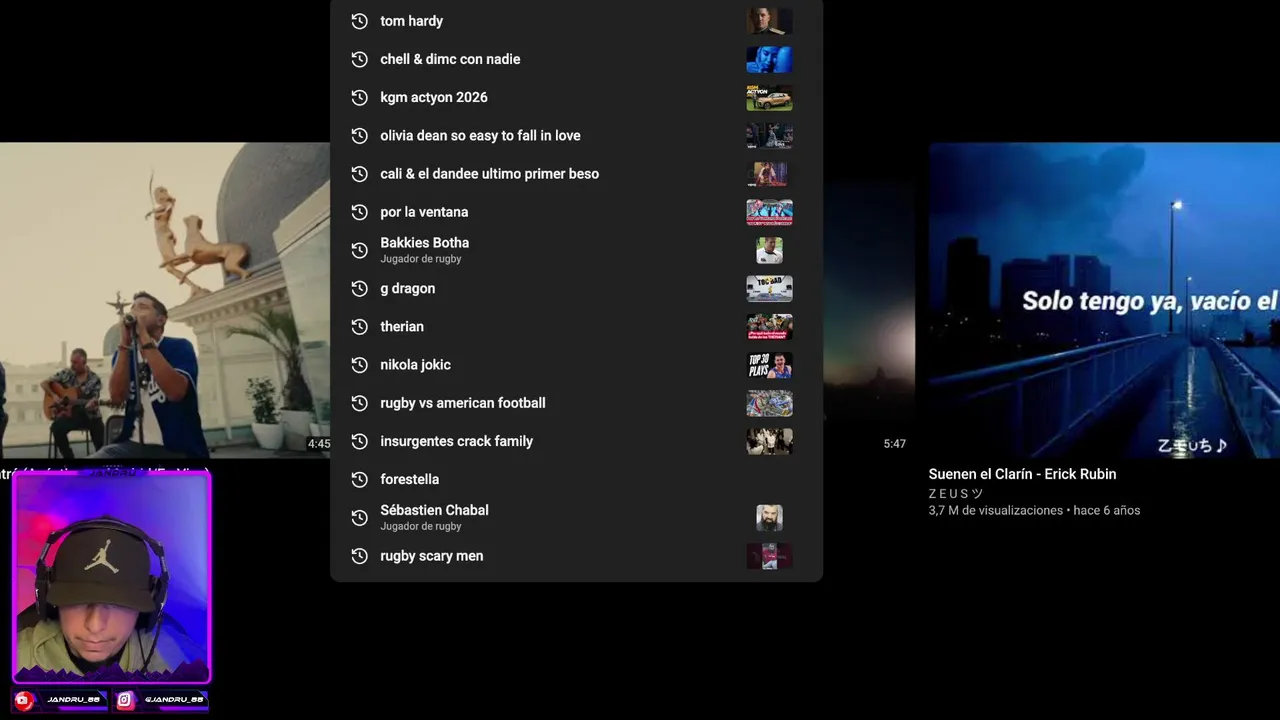Open 'Sébastien Chabal' rugby player suggestion
Image resolution: width=1280 pixels, height=720 pixels.
[x=576, y=517]
